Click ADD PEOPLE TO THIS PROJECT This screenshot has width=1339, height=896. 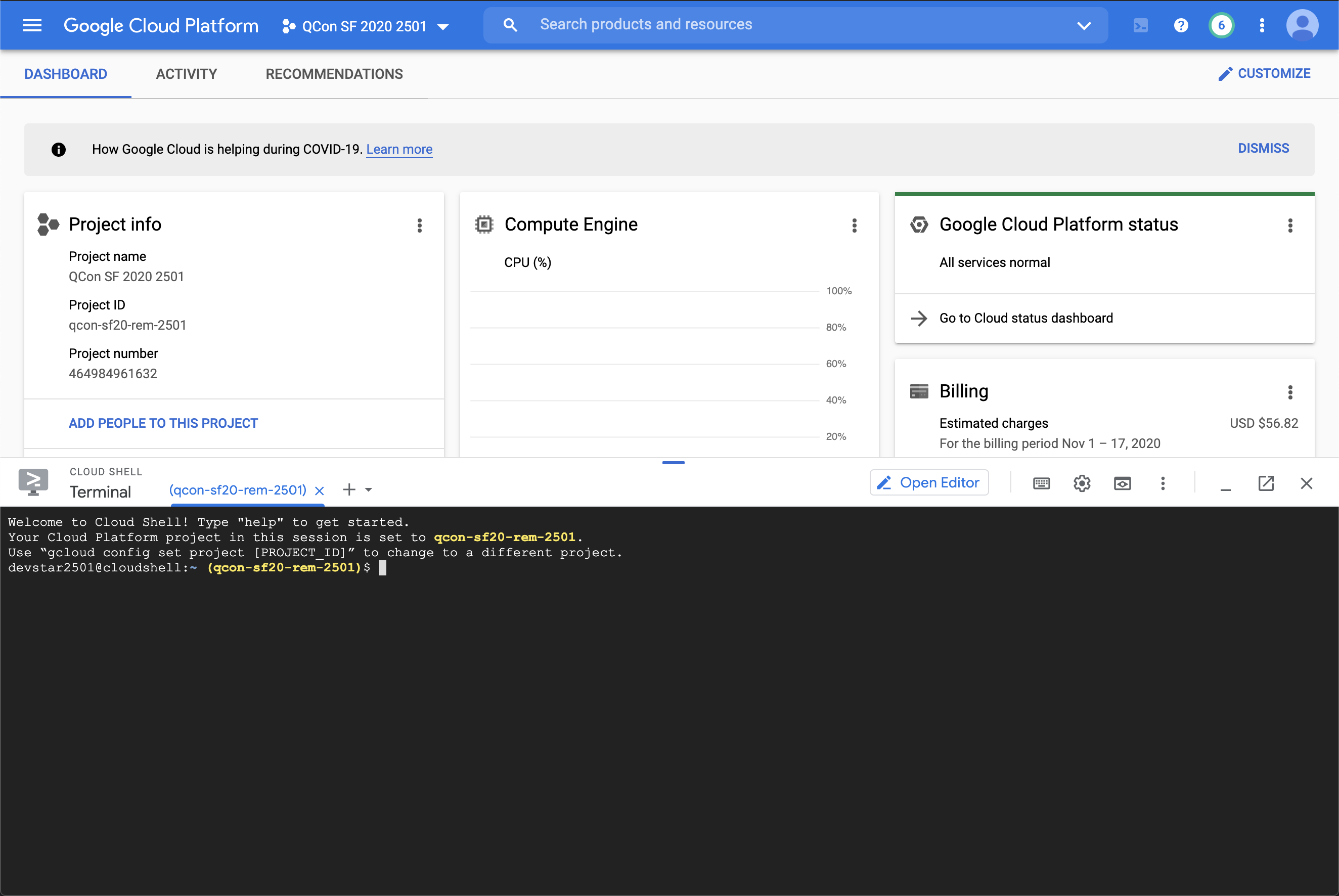163,423
